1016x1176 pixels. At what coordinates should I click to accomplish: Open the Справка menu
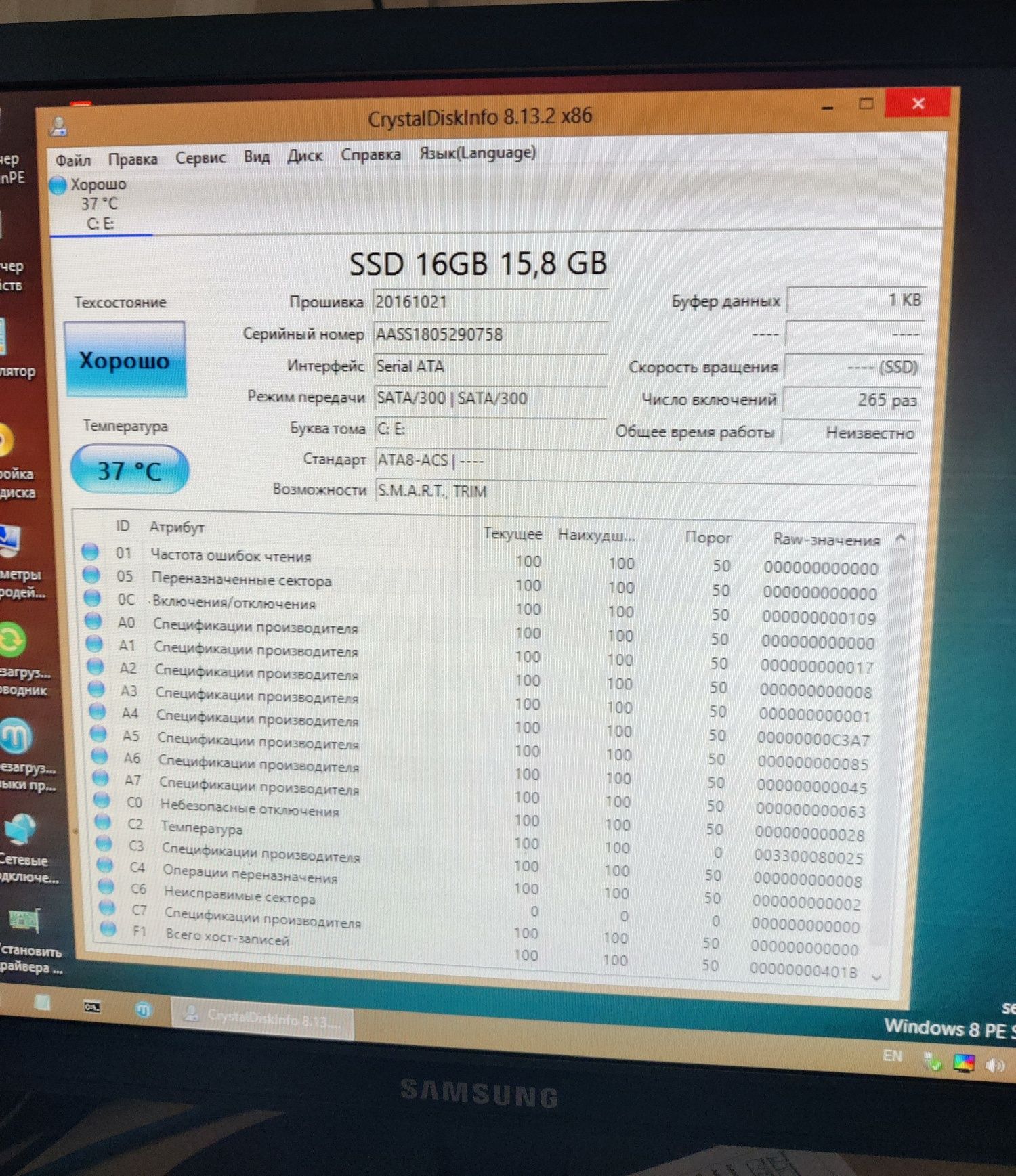[x=371, y=154]
